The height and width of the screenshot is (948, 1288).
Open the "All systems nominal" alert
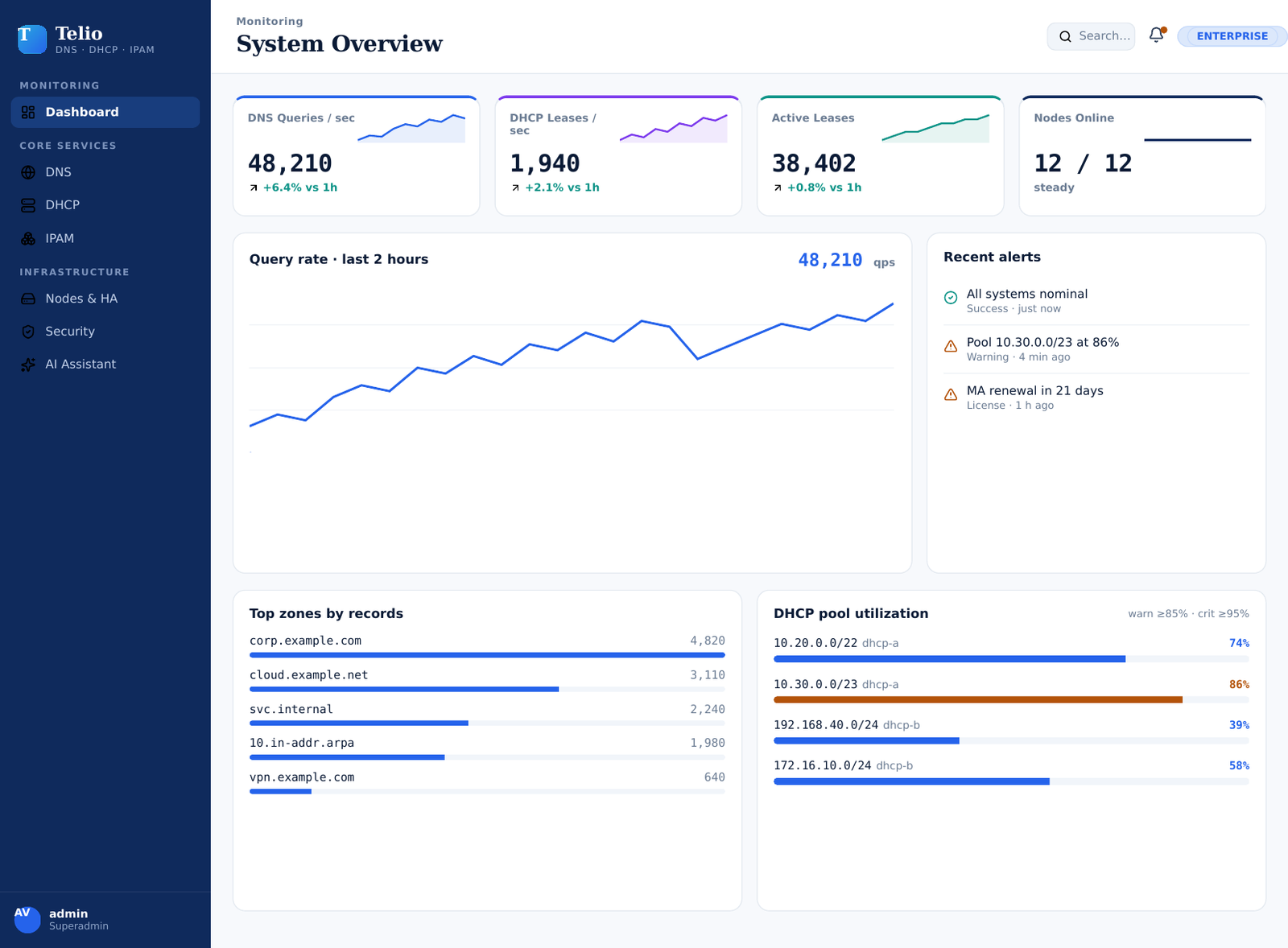click(1096, 301)
